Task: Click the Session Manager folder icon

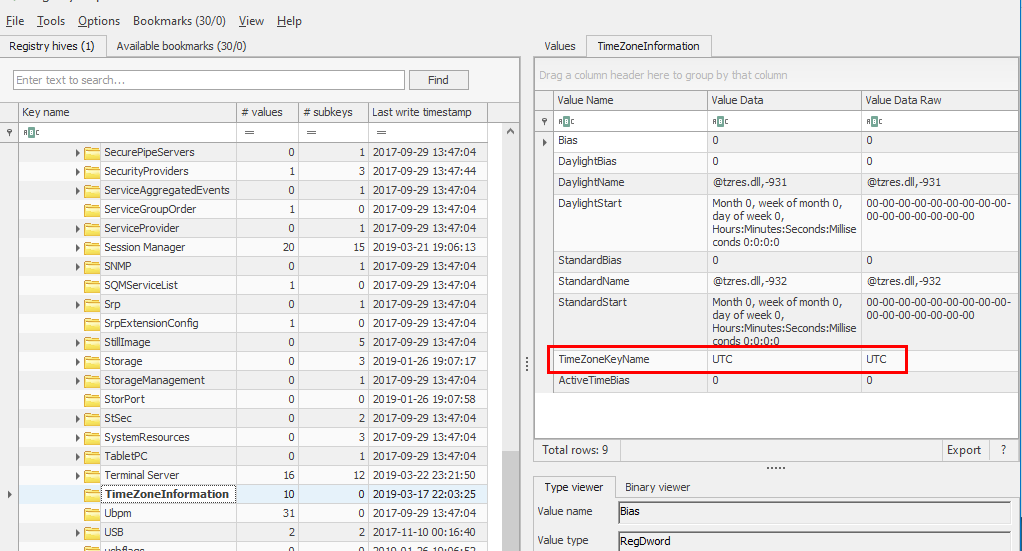Action: pos(92,247)
